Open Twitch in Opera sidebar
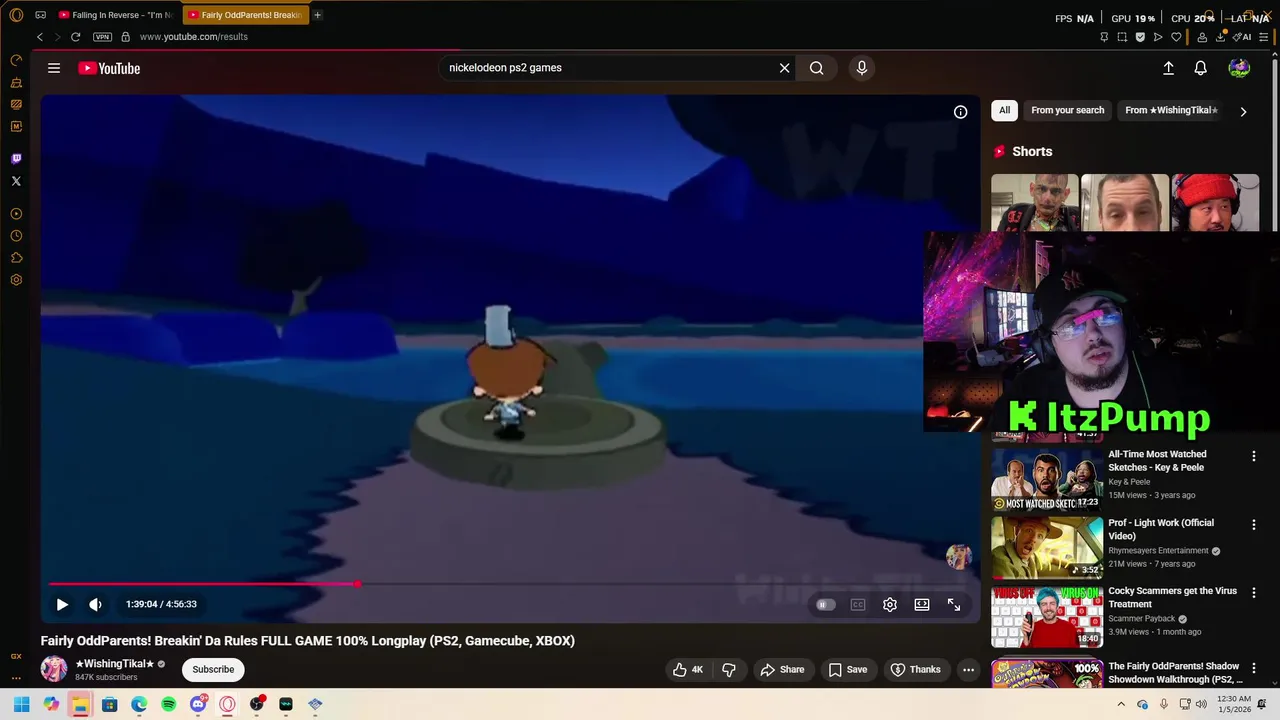This screenshot has width=1280, height=720. (x=16, y=159)
